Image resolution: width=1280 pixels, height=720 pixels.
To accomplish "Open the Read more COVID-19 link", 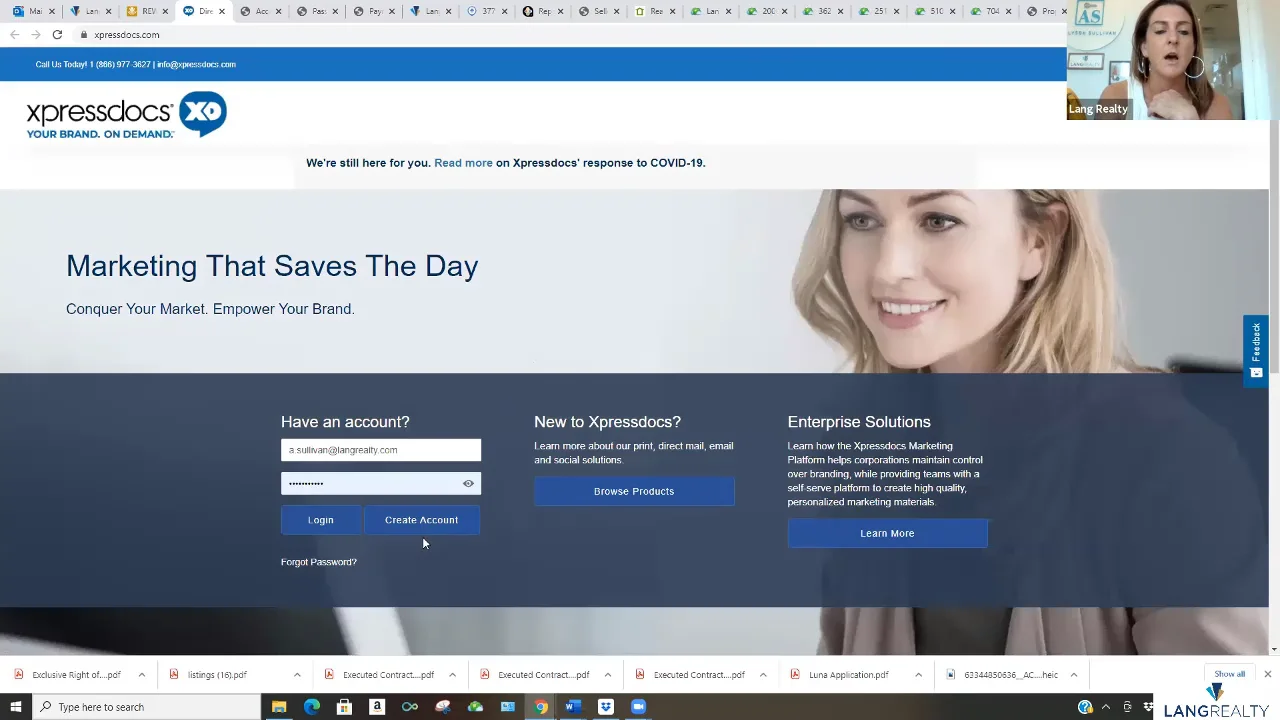I will coord(463,163).
